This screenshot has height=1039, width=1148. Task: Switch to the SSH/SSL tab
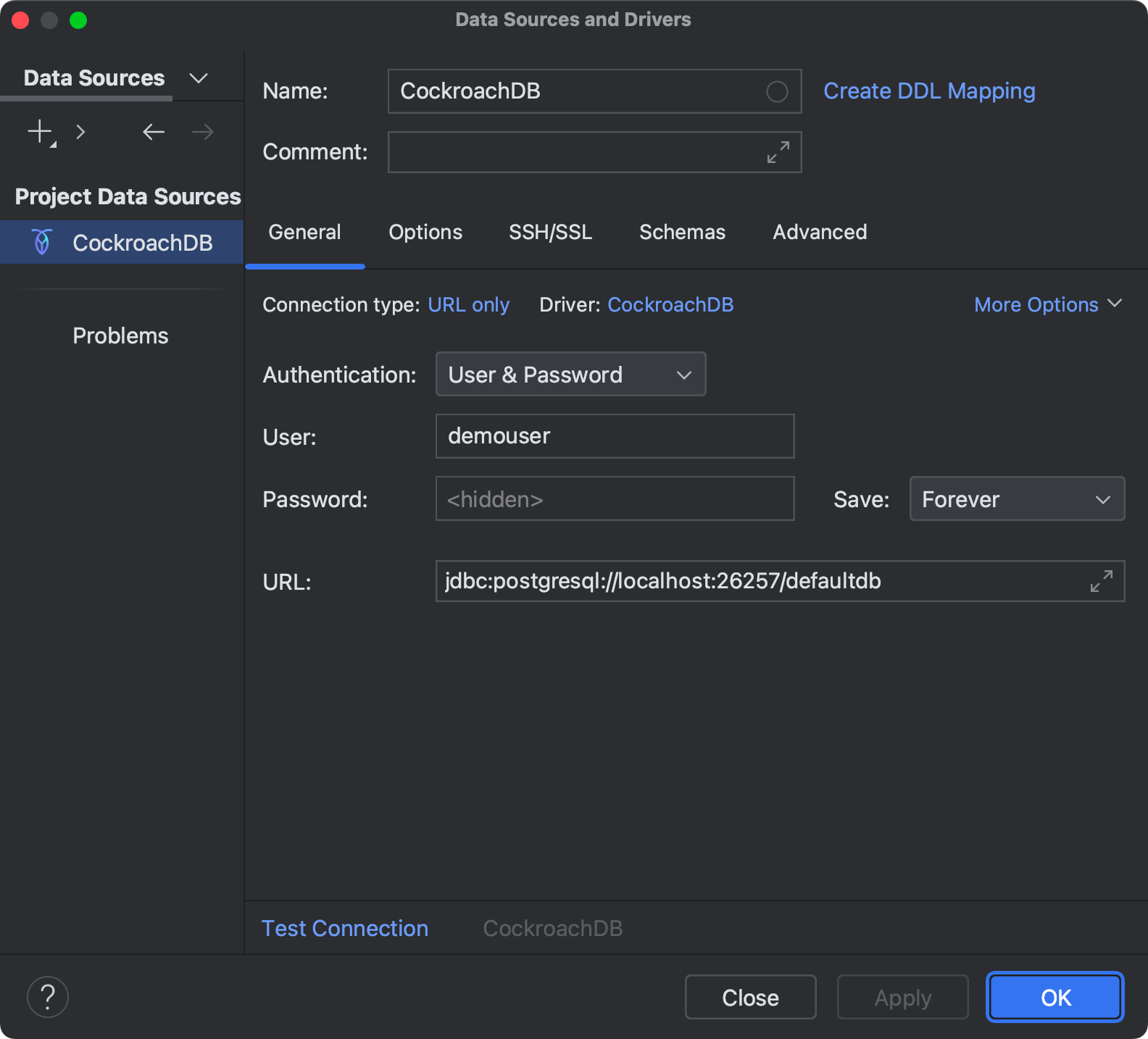coord(550,233)
